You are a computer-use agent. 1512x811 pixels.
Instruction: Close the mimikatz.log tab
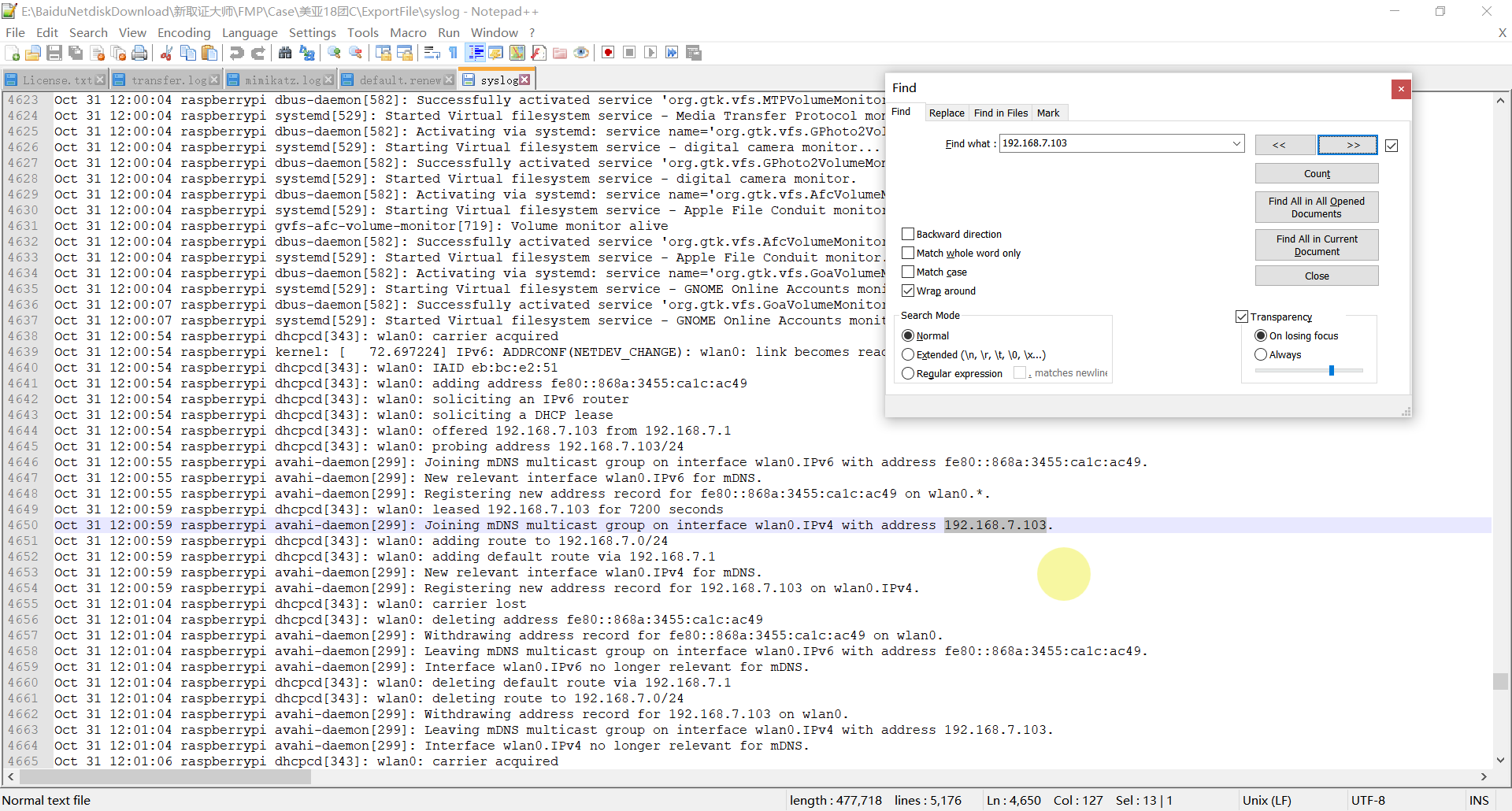coord(328,80)
